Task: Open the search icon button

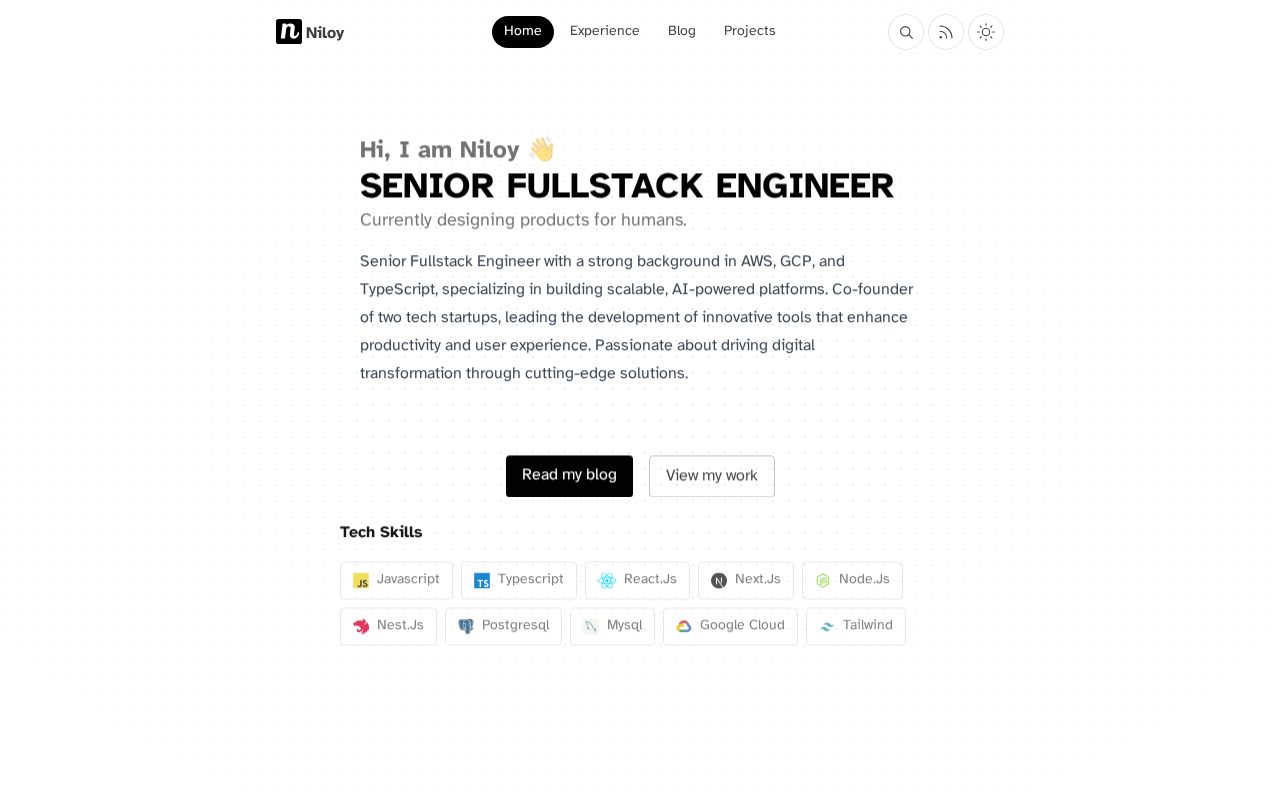Action: click(906, 32)
